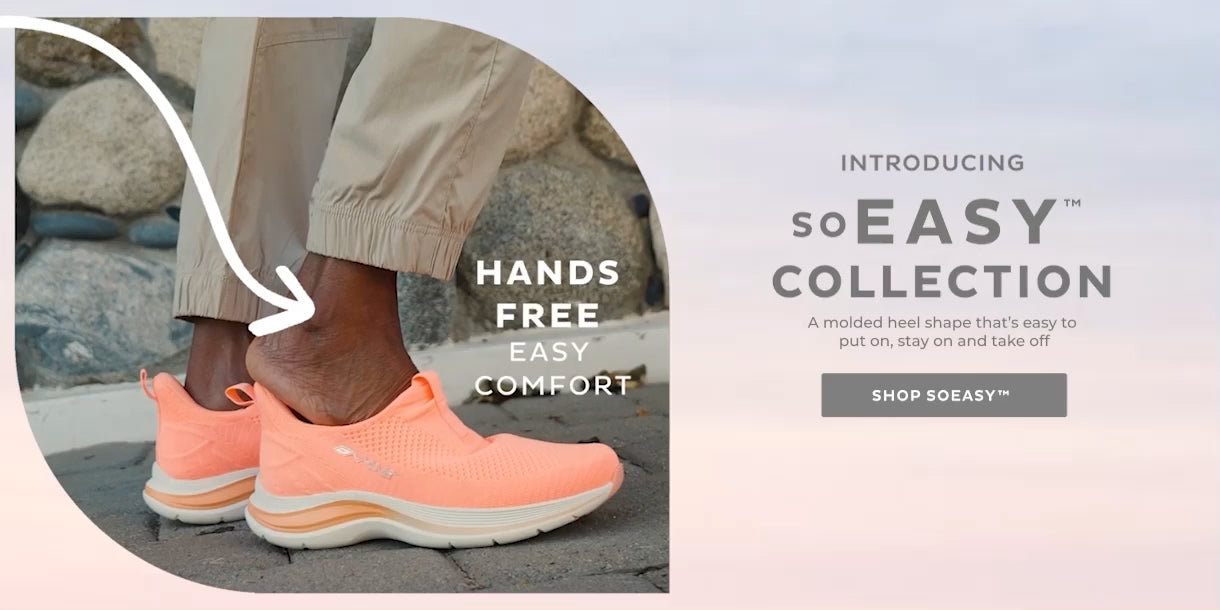The width and height of the screenshot is (1220, 610).
Task: Click the COLLECTION heading word
Action: click(942, 282)
